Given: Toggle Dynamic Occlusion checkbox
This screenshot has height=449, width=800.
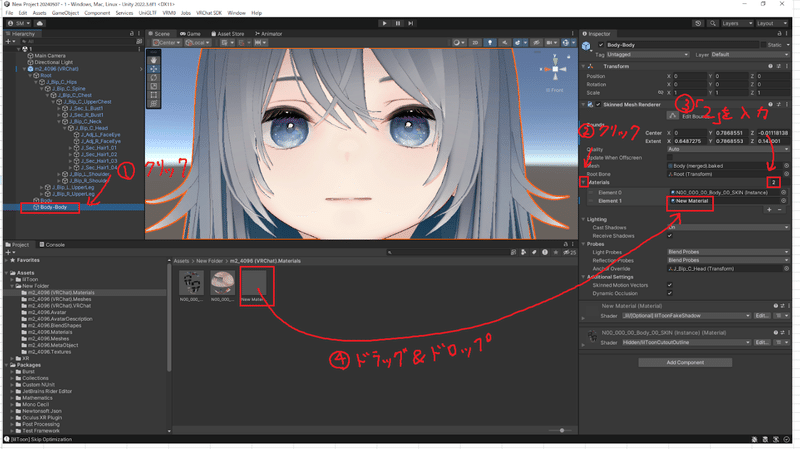Looking at the screenshot, I should pyautogui.click(x=670, y=293).
